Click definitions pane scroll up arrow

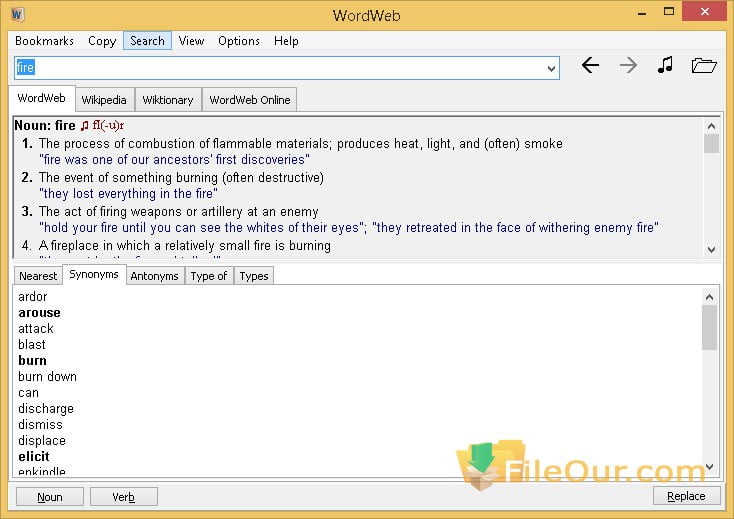point(712,126)
